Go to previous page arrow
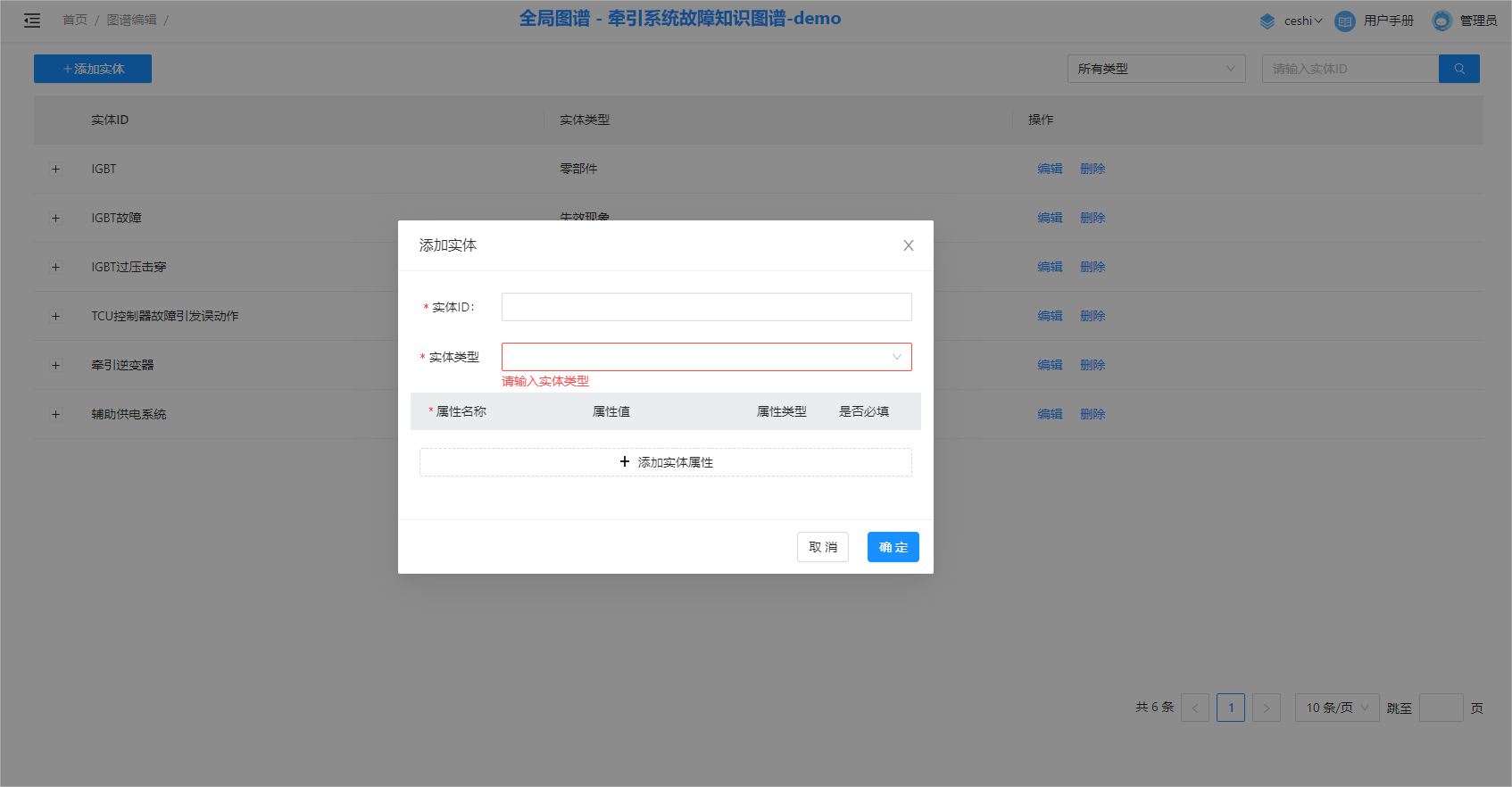Viewport: 1512px width, 787px height. point(1195,708)
